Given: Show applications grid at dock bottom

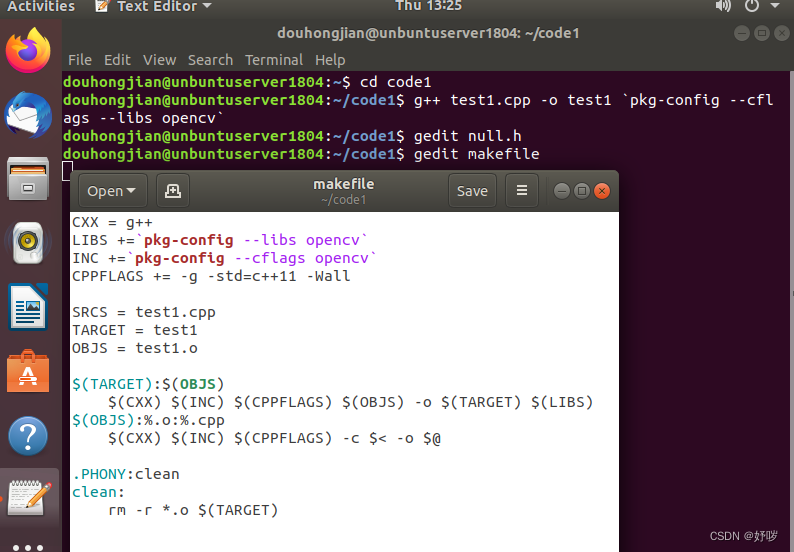Looking at the screenshot, I should pyautogui.click(x=28, y=547).
